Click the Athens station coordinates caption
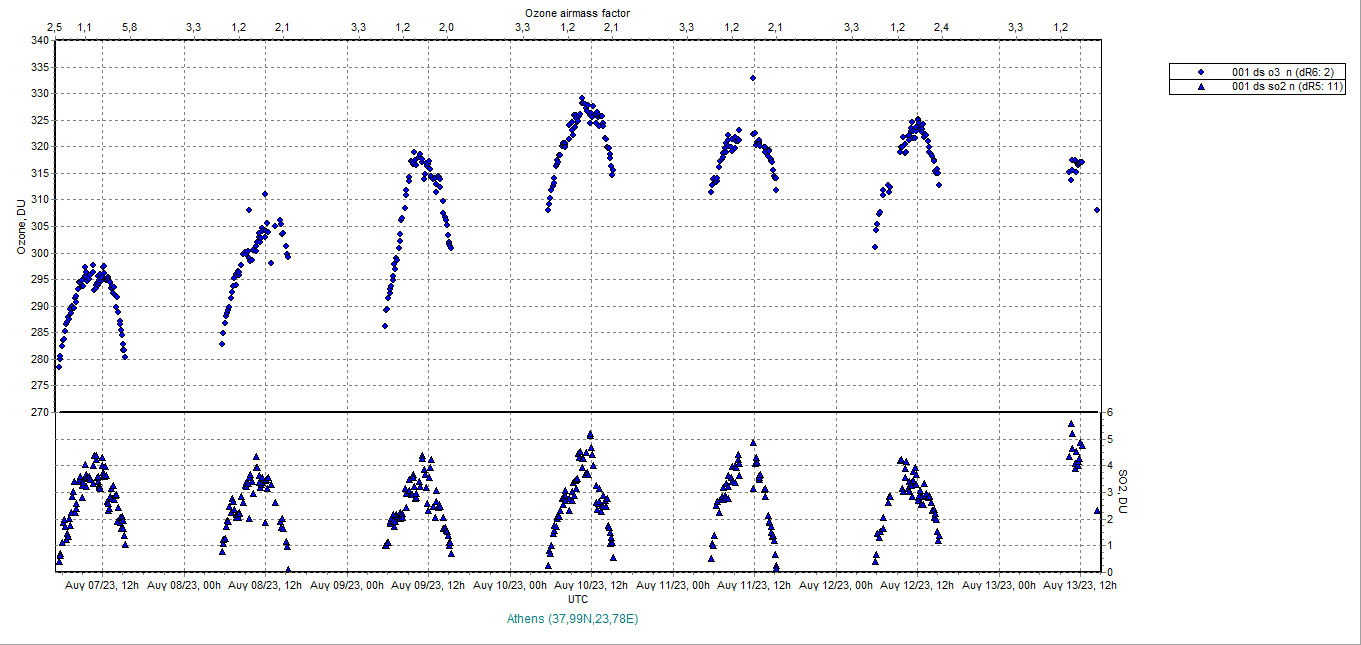 572,619
